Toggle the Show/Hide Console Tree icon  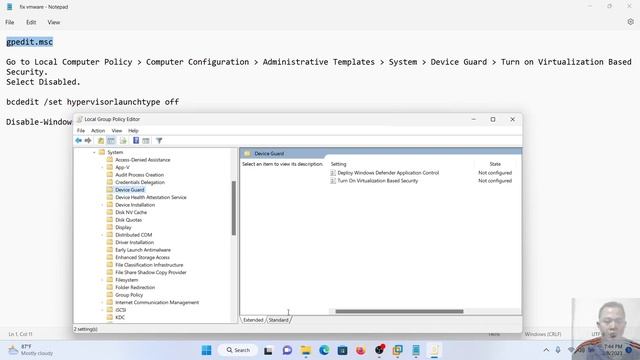(x=111, y=140)
